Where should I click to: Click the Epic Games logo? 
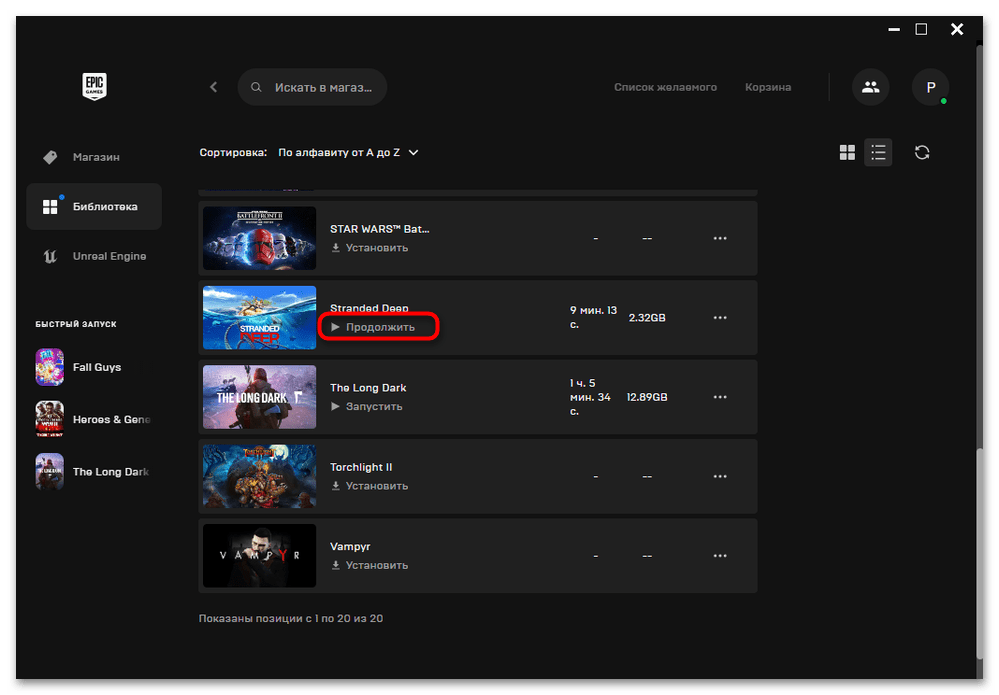[94, 87]
